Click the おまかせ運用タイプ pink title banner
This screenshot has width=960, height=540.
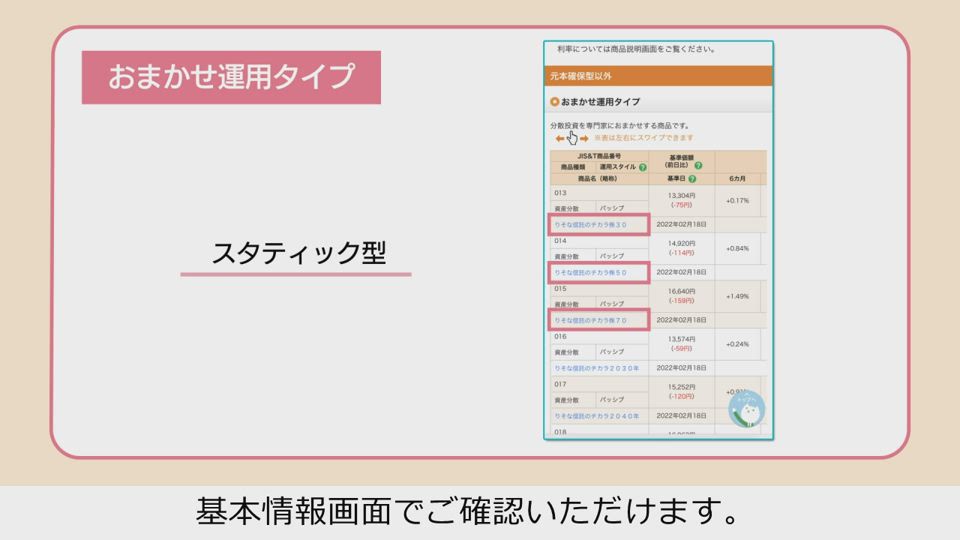click(x=231, y=77)
